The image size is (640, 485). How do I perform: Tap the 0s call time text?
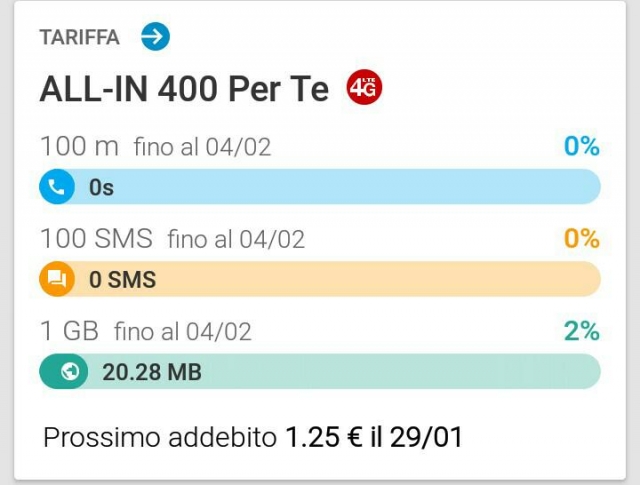click(x=101, y=187)
